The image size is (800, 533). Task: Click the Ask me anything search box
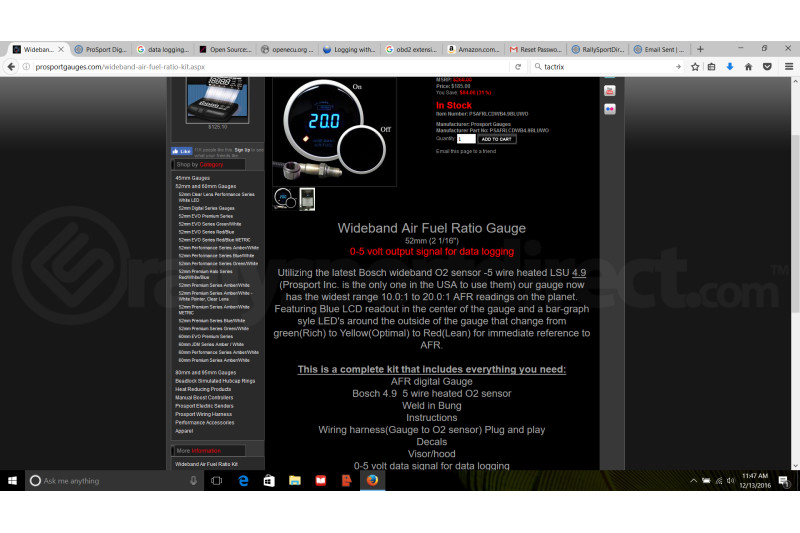click(x=115, y=480)
